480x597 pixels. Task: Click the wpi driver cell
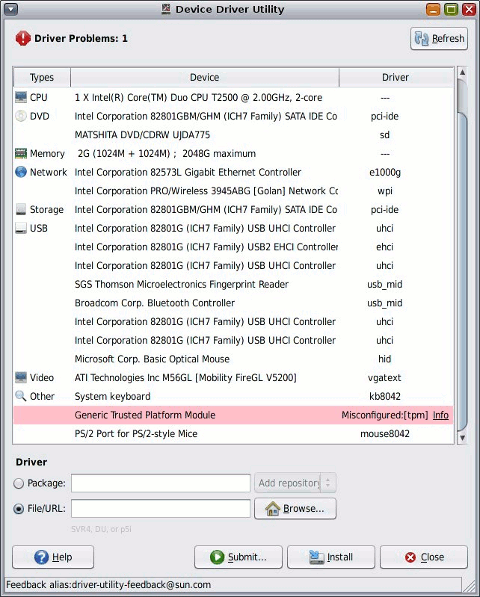pos(385,191)
